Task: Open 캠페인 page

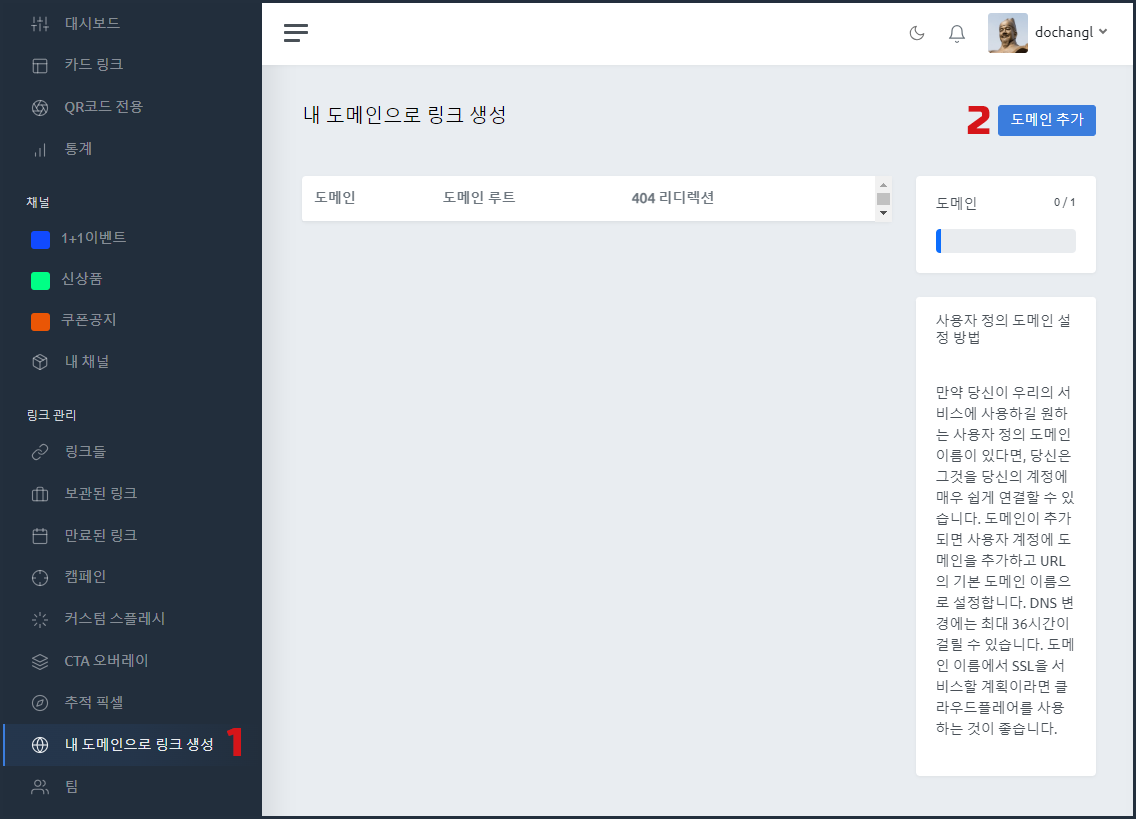Action: 85,577
